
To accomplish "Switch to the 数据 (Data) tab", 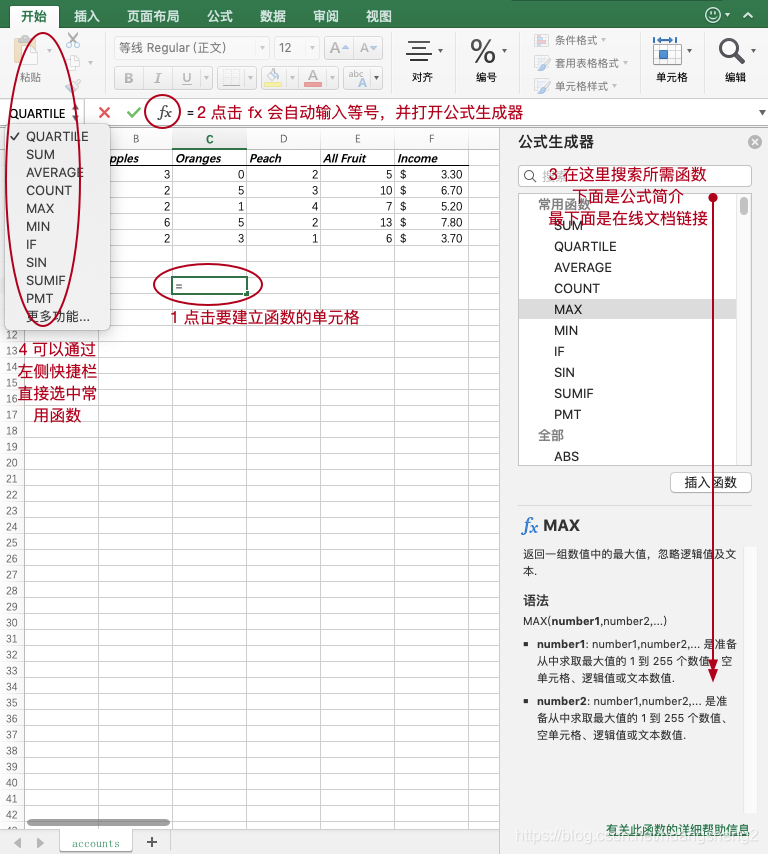I will pos(273,16).
